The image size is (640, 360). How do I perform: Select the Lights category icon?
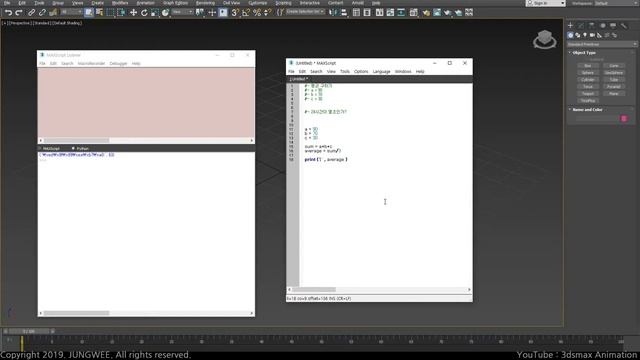585,35
